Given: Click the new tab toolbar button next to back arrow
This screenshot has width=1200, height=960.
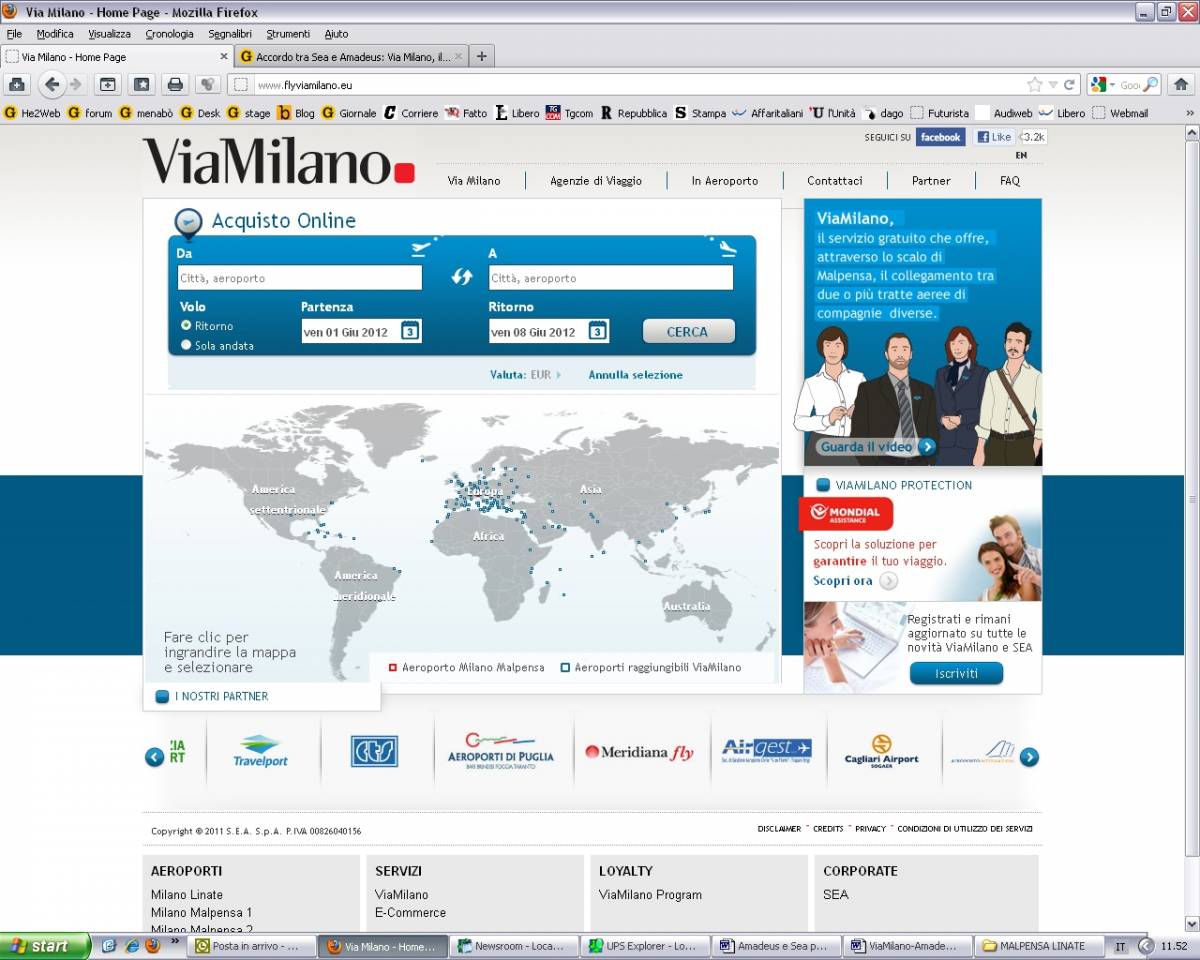Looking at the screenshot, I should pyautogui.click(x=108, y=85).
